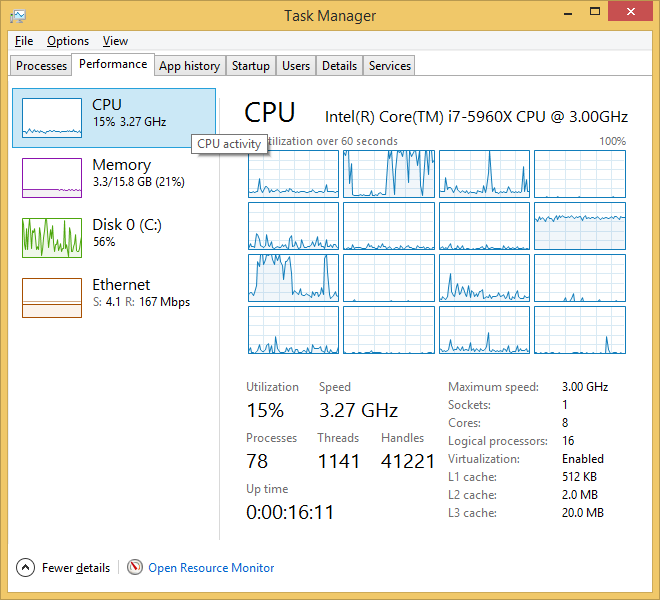Switch to the App history tab
This screenshot has height=600, width=660.
(x=190, y=66)
